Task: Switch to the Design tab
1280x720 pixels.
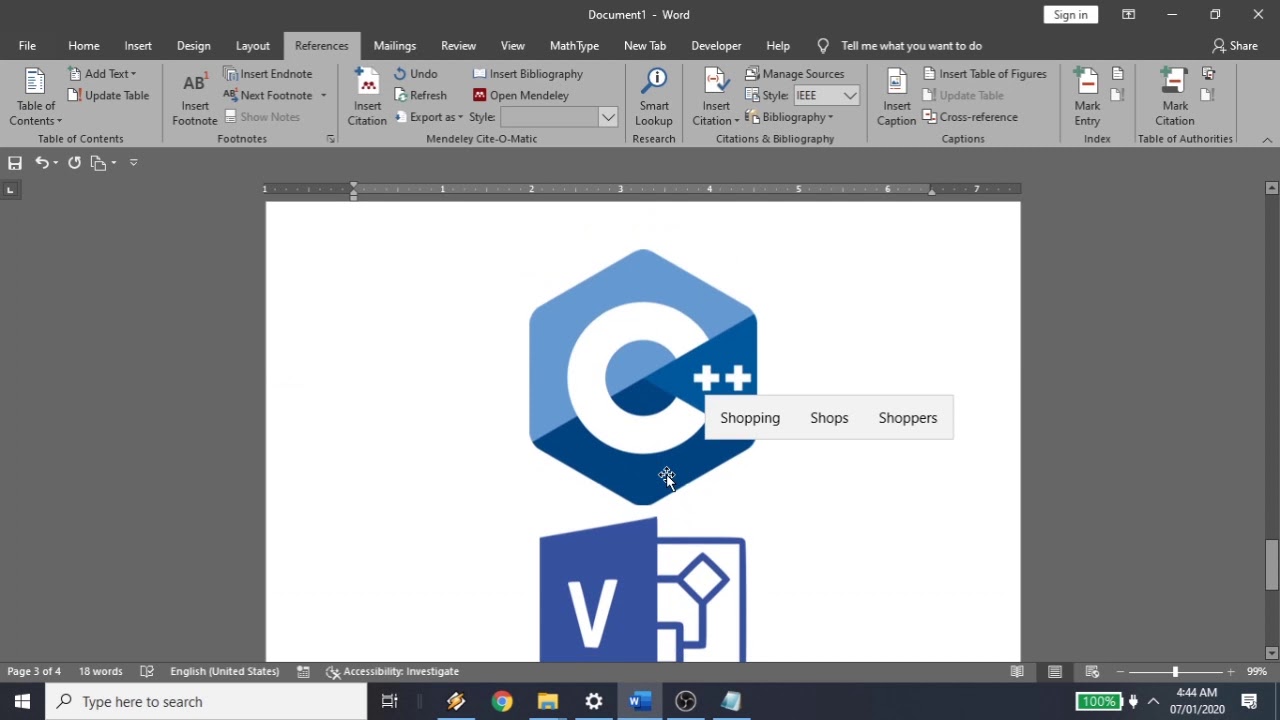Action: (194, 46)
